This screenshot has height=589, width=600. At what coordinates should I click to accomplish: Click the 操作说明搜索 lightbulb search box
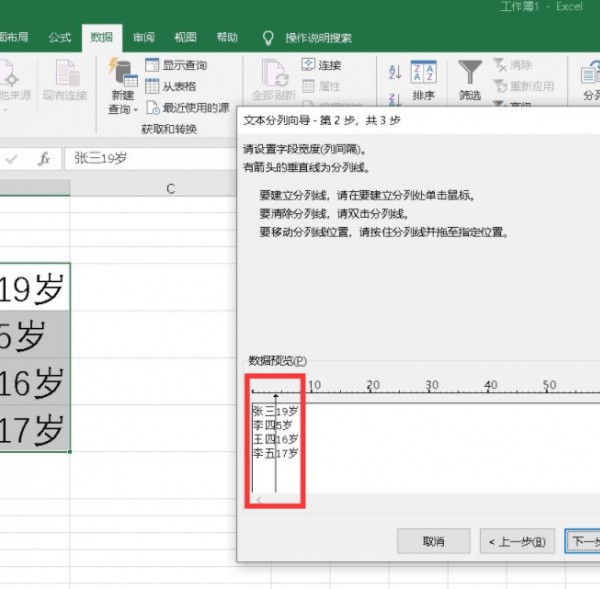[307, 38]
